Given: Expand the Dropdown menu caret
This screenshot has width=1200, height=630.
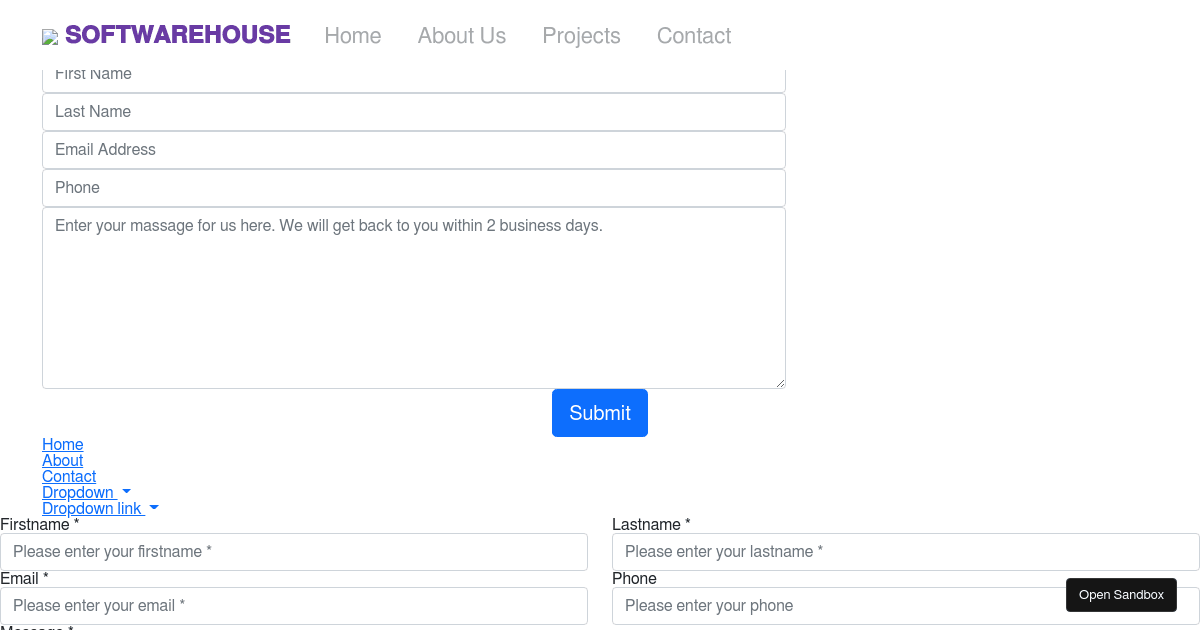Looking at the screenshot, I should click(124, 492).
